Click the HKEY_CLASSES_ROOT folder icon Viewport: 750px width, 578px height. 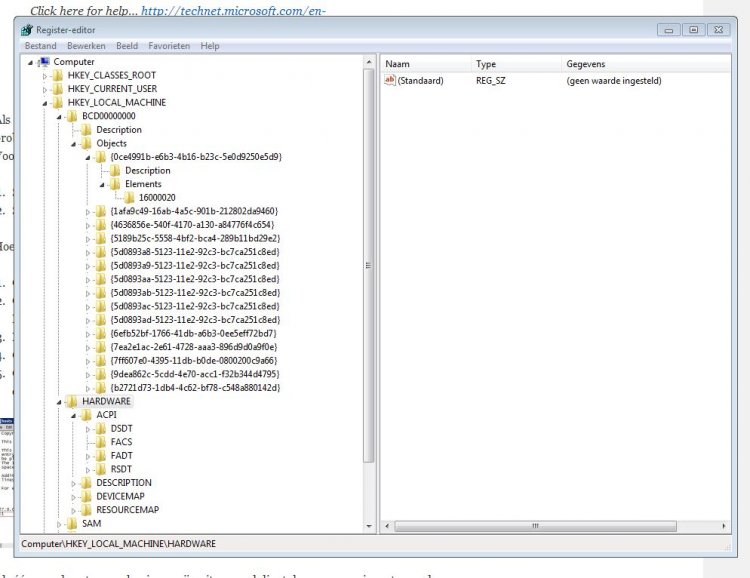(x=58, y=75)
